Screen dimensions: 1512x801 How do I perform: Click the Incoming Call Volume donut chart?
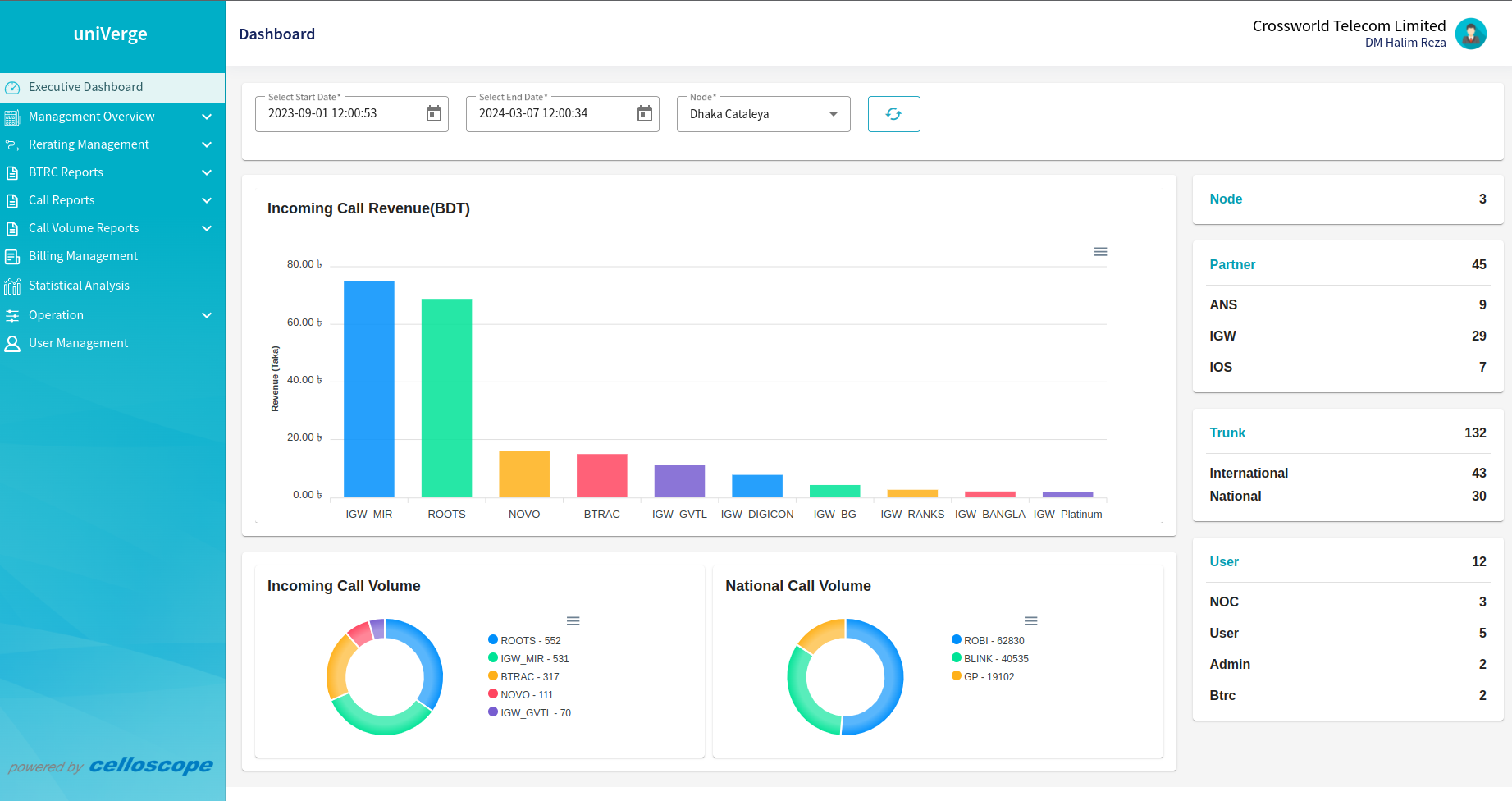385,677
